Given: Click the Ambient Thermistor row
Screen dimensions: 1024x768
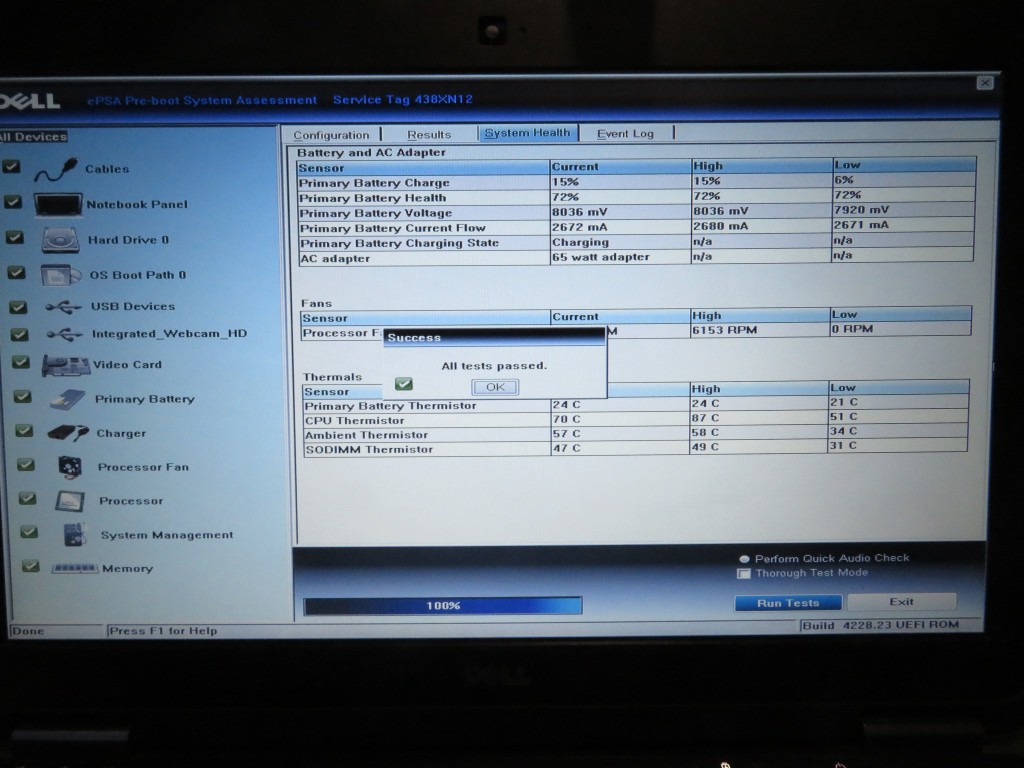Looking at the screenshot, I should tap(635, 433).
